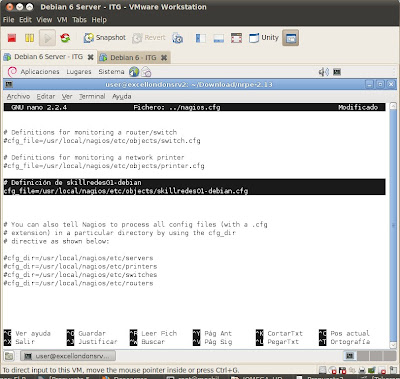The image size is (400, 379).
Task: Open the VMware Tabs menu
Action: 79,20
